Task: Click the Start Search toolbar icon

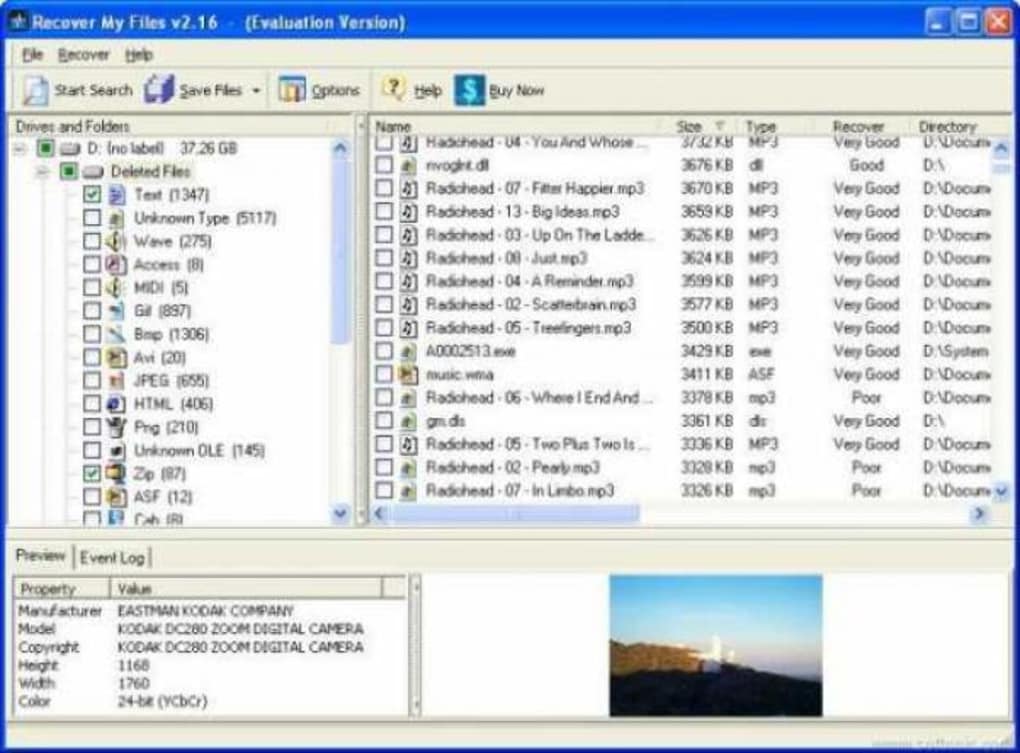Action: tap(35, 89)
